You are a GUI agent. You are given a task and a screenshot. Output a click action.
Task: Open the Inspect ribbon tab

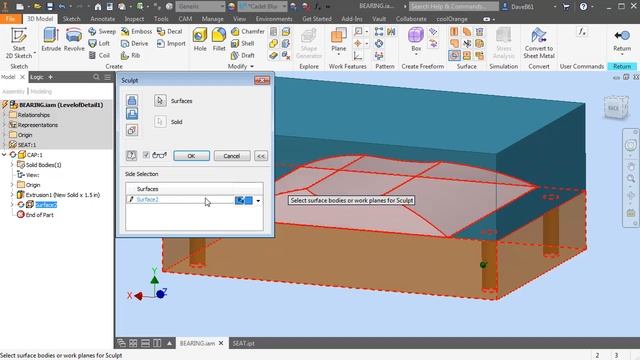coord(134,19)
